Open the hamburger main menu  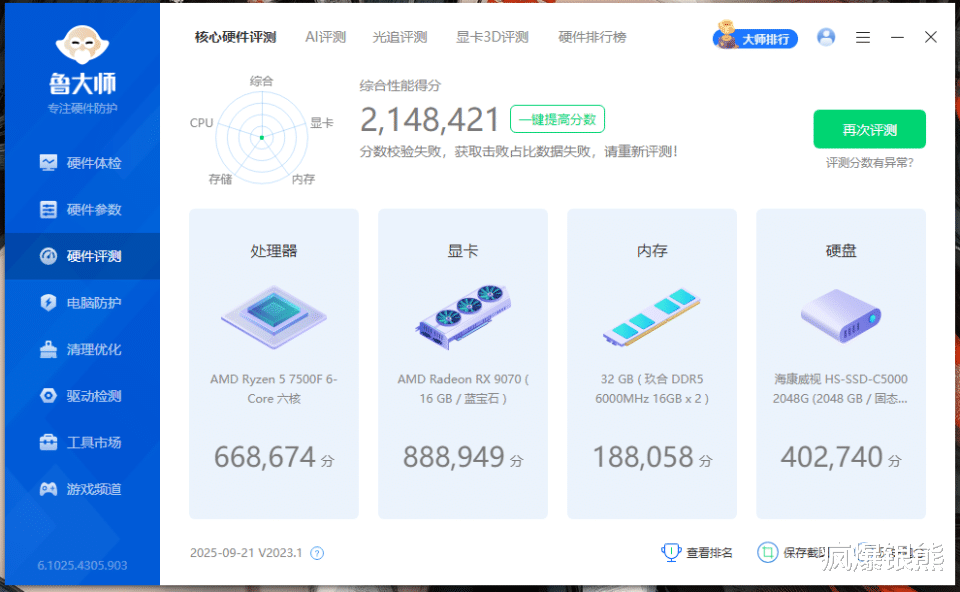[863, 37]
